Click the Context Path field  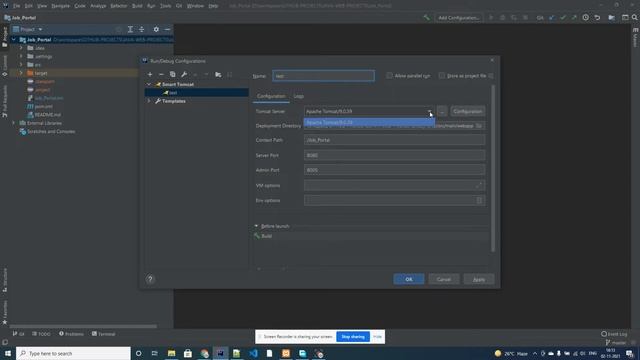(x=395, y=140)
